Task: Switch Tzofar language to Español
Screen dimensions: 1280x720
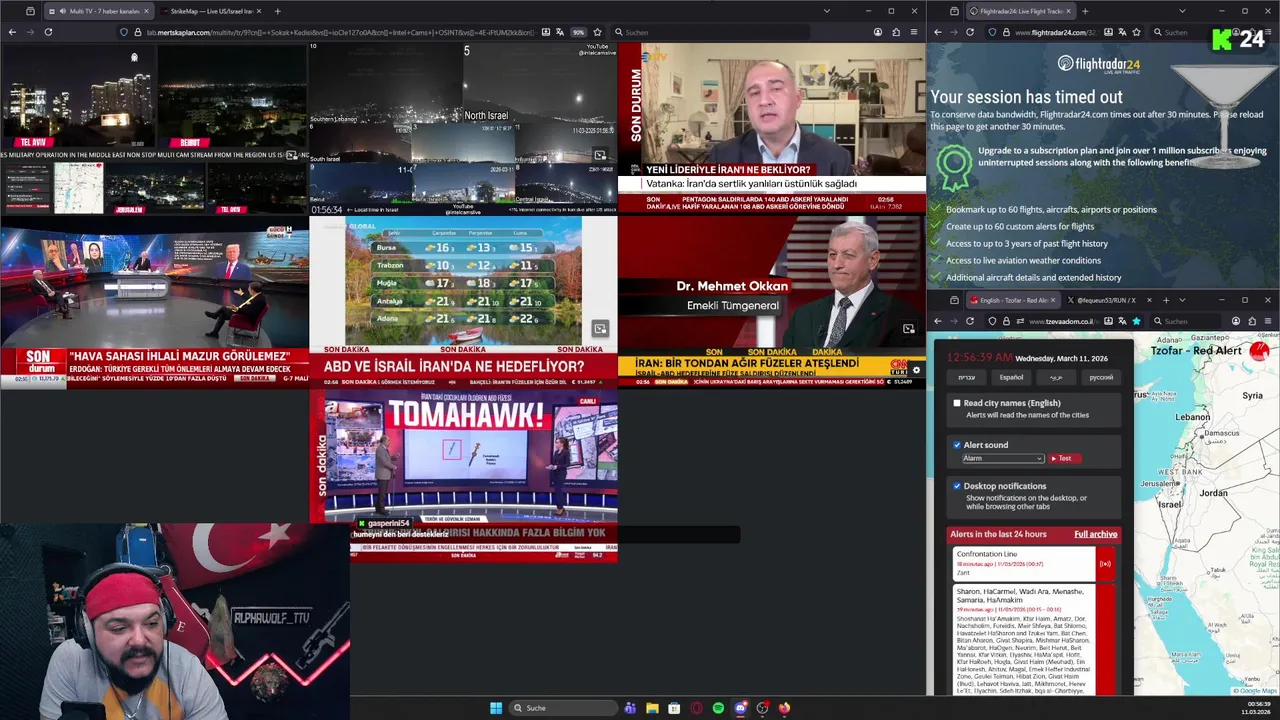Action: click(1012, 377)
